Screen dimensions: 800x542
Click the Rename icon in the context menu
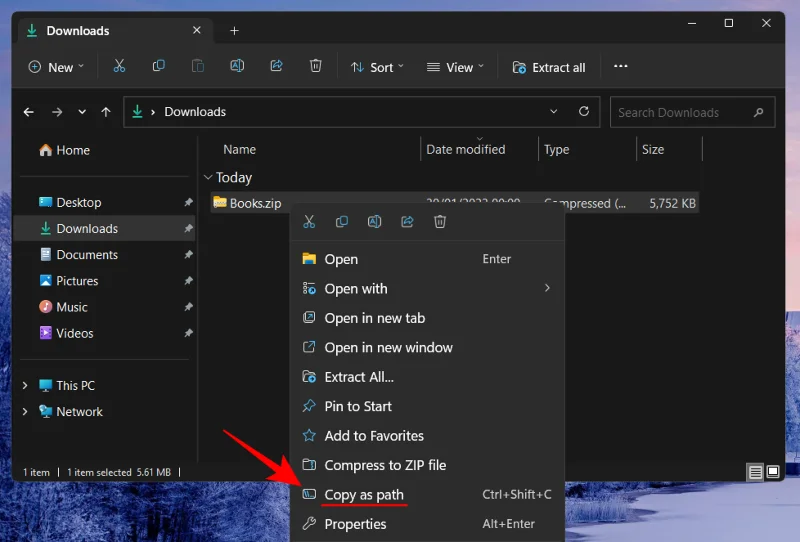tap(374, 222)
